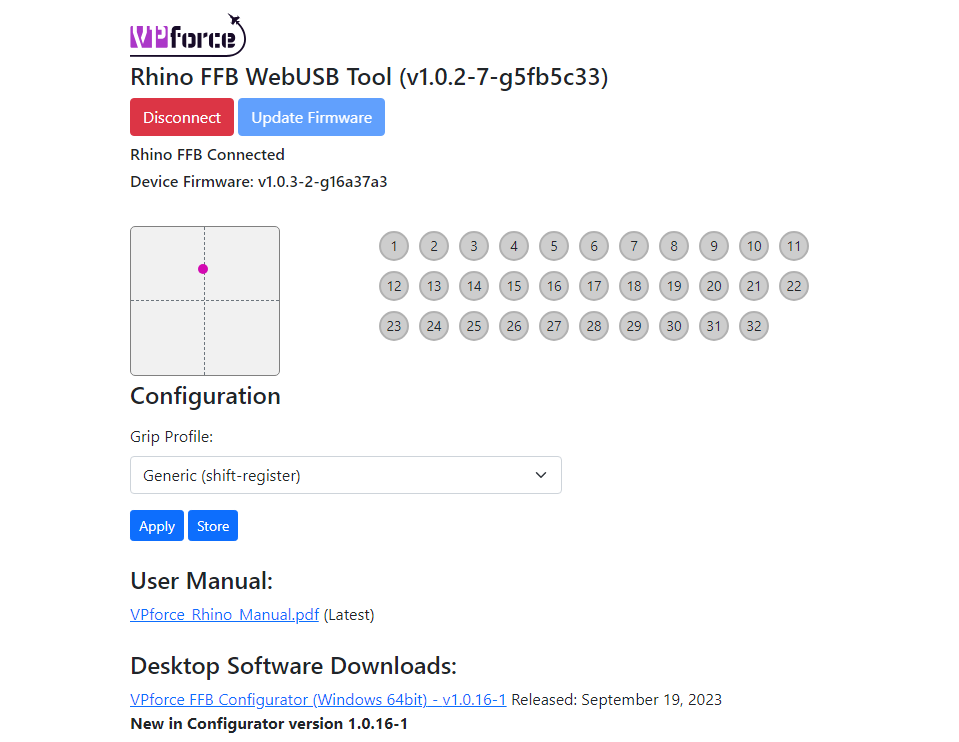Open VPforce_Rhino_Manual.pdf link
Viewport: 959px width, 742px height.
(x=224, y=614)
